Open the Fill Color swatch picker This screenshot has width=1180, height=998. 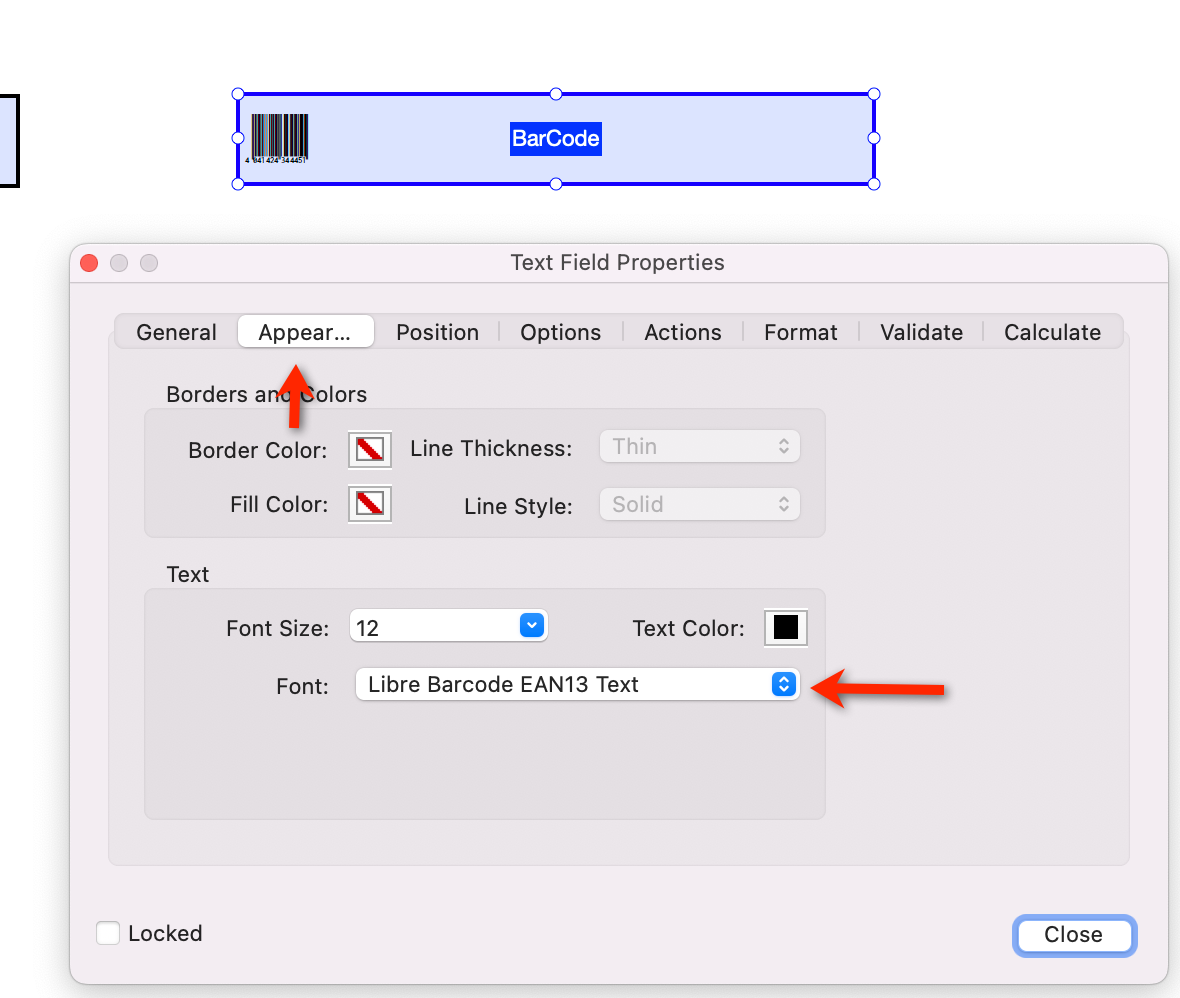[369, 504]
